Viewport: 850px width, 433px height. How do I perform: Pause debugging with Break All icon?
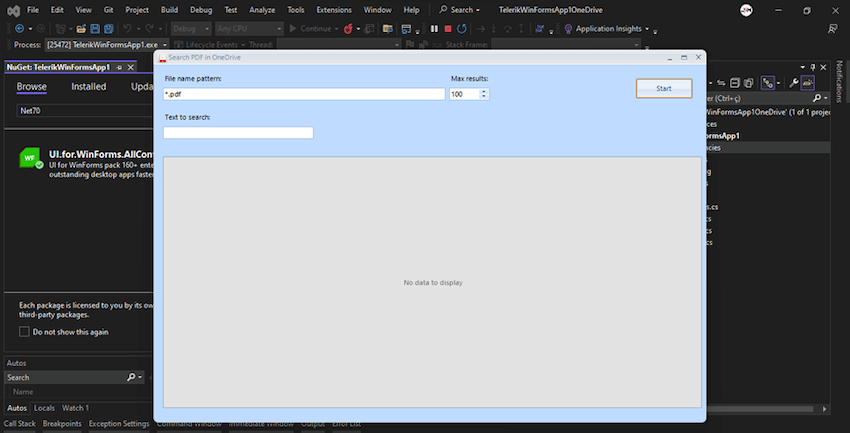[434, 29]
